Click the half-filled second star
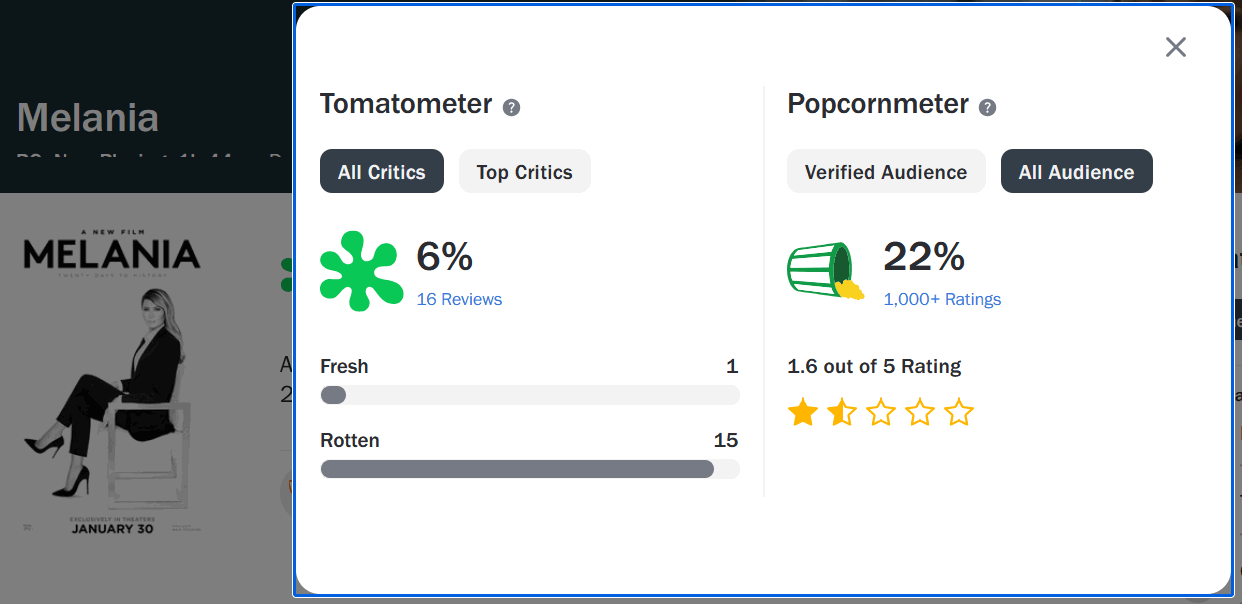 point(842,412)
